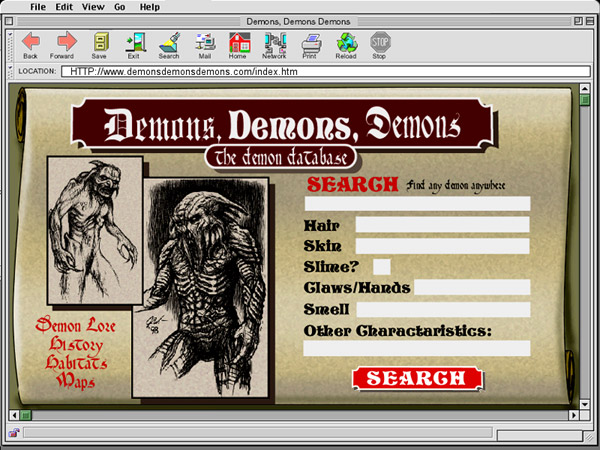Open the File menu
This screenshot has width=600, height=450.
[39, 7]
